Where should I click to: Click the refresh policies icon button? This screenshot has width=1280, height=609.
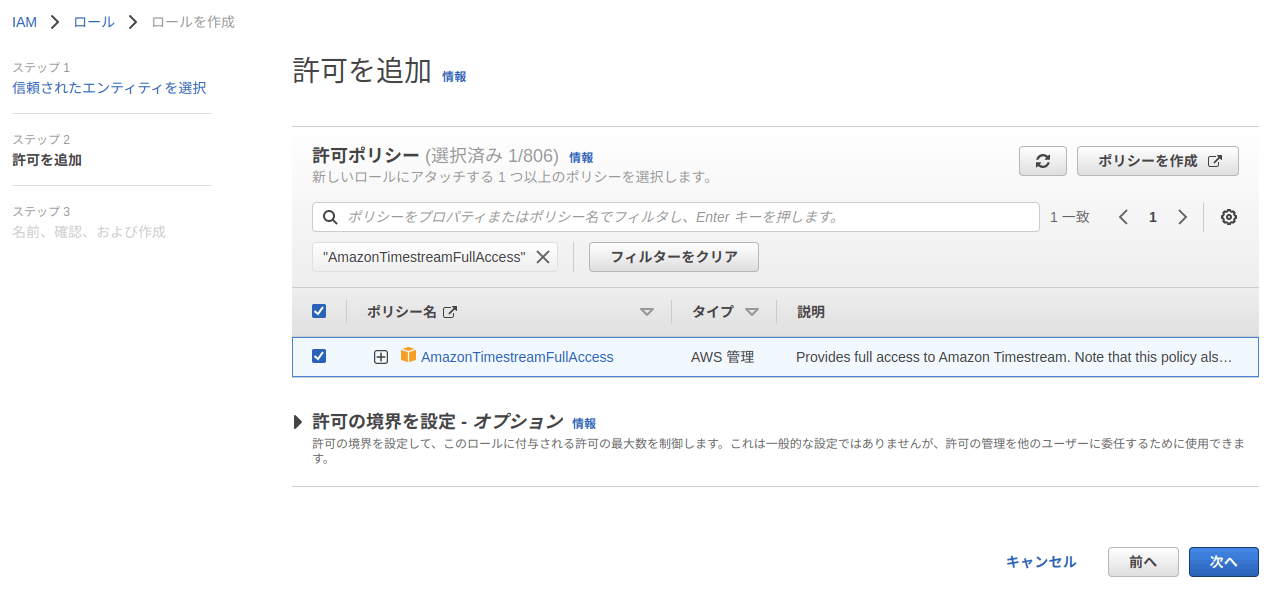tap(1043, 161)
